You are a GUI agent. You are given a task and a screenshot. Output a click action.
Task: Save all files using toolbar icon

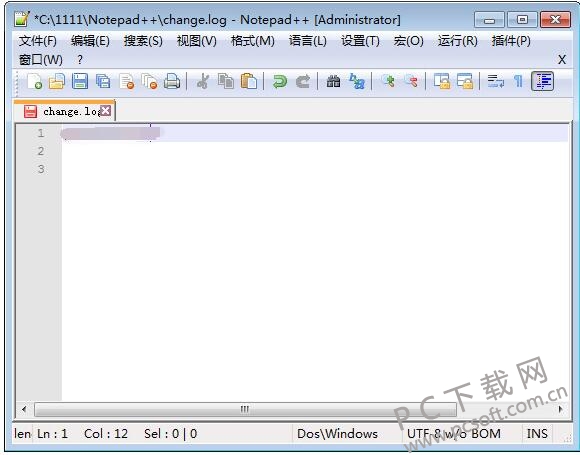103,81
